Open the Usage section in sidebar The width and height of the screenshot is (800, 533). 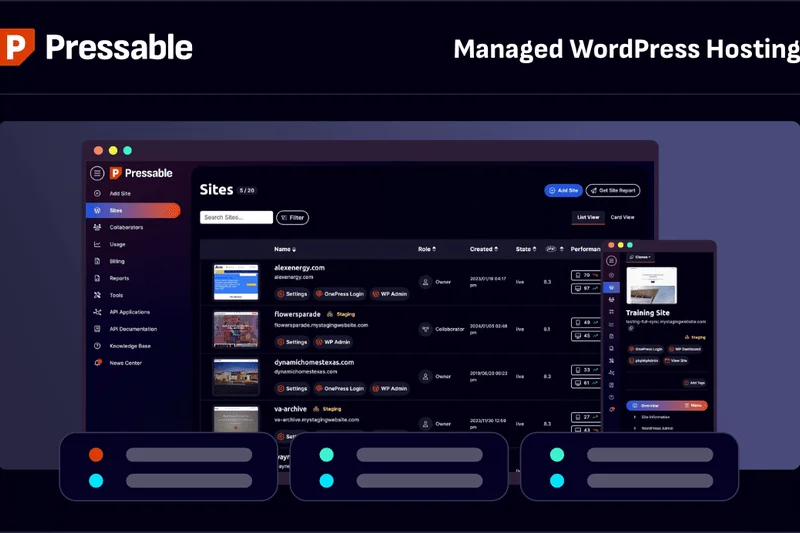[117, 244]
